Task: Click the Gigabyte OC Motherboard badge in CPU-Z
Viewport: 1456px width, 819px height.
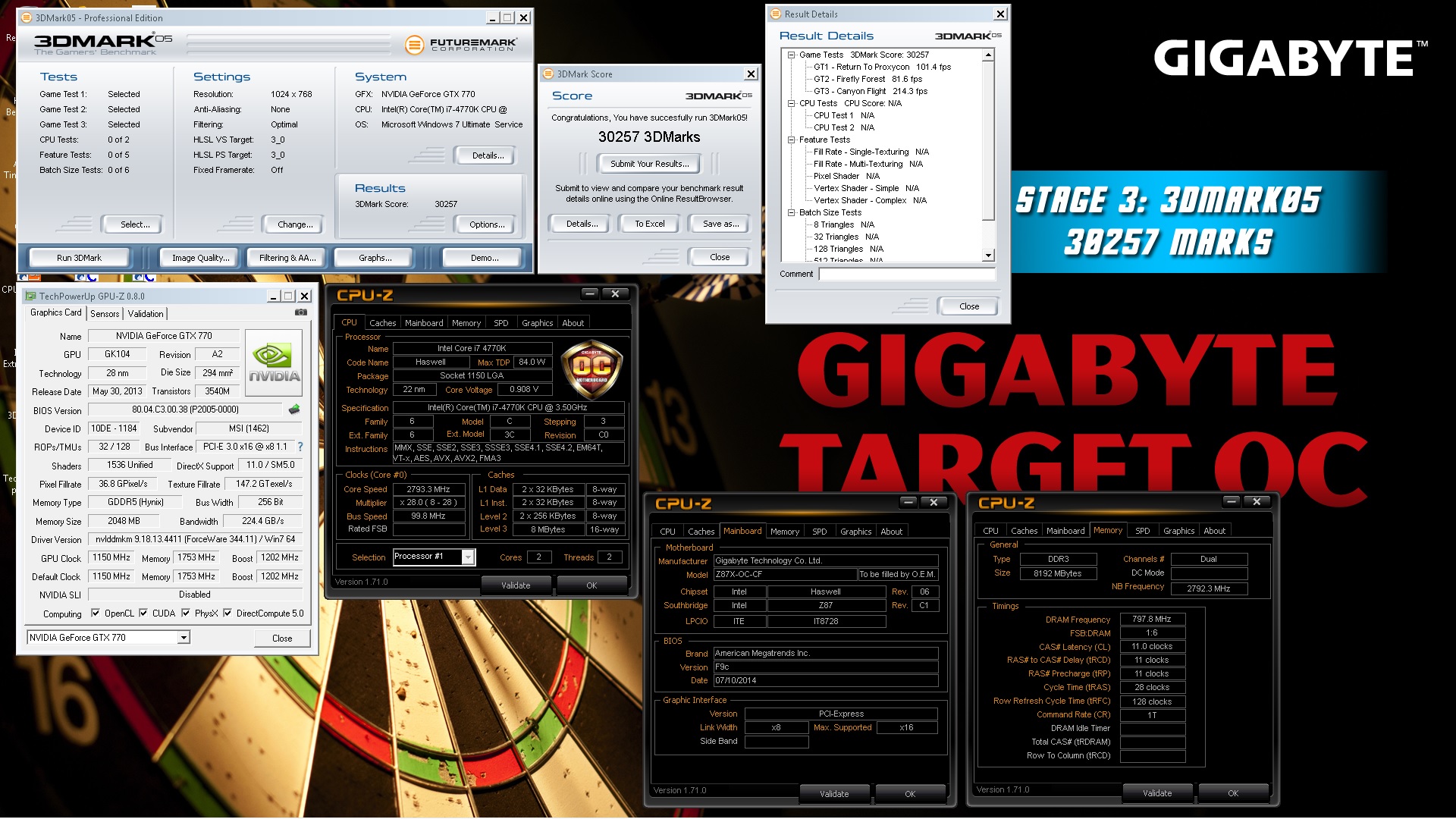Action: pos(591,370)
